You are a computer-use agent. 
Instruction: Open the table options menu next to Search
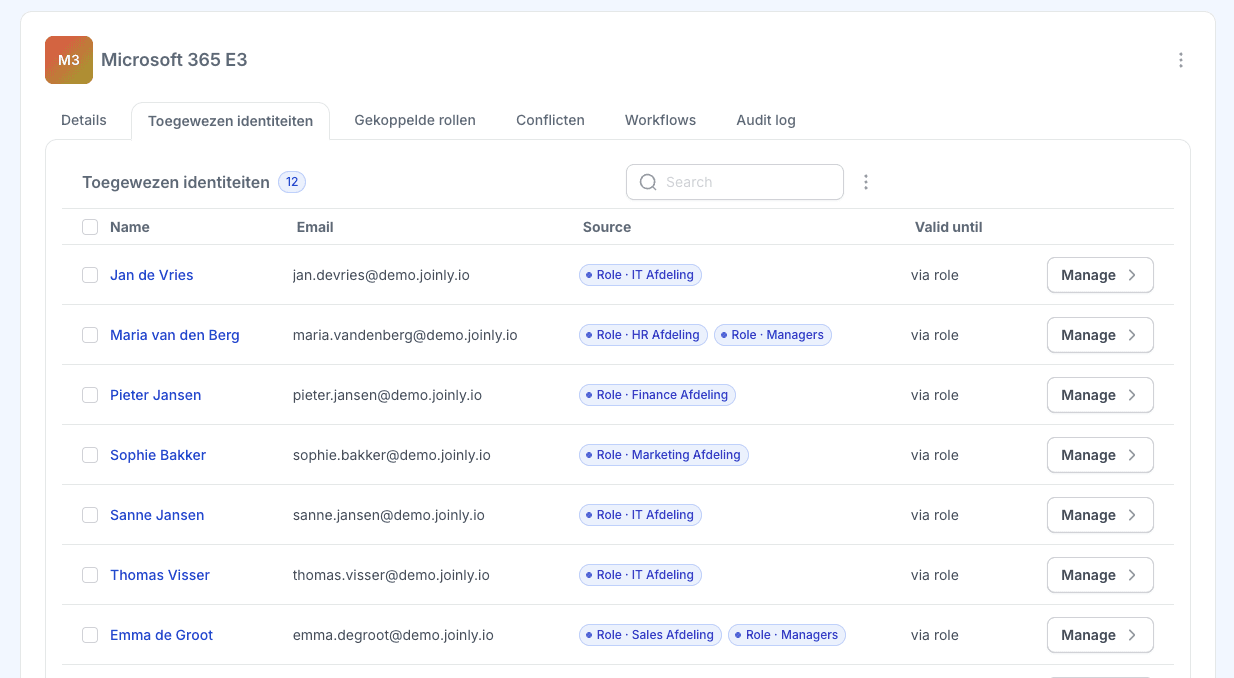pos(866,182)
